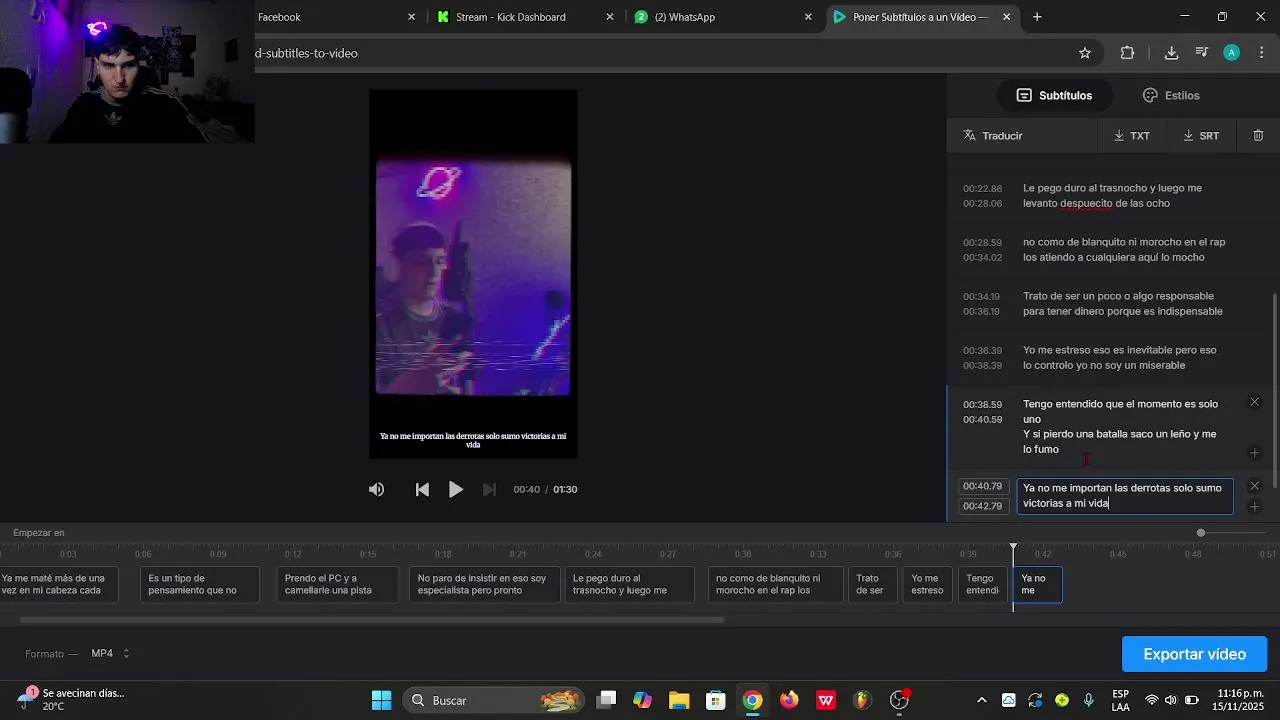Open Chrome profile avatar
The width and height of the screenshot is (1280, 720).
(x=1232, y=53)
